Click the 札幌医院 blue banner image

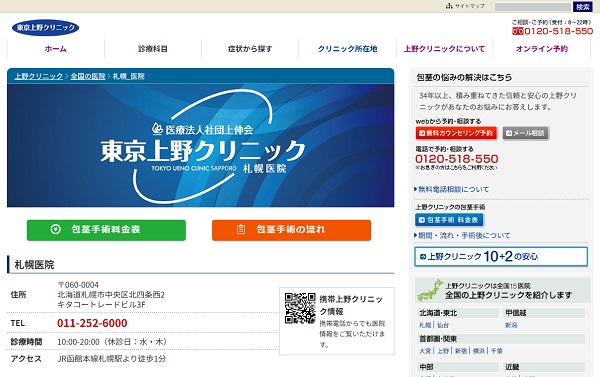click(x=201, y=146)
